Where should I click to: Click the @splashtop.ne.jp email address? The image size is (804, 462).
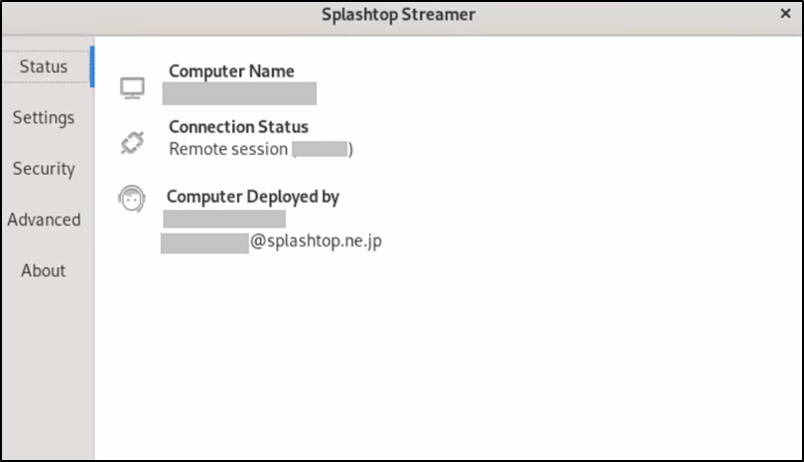tap(316, 241)
